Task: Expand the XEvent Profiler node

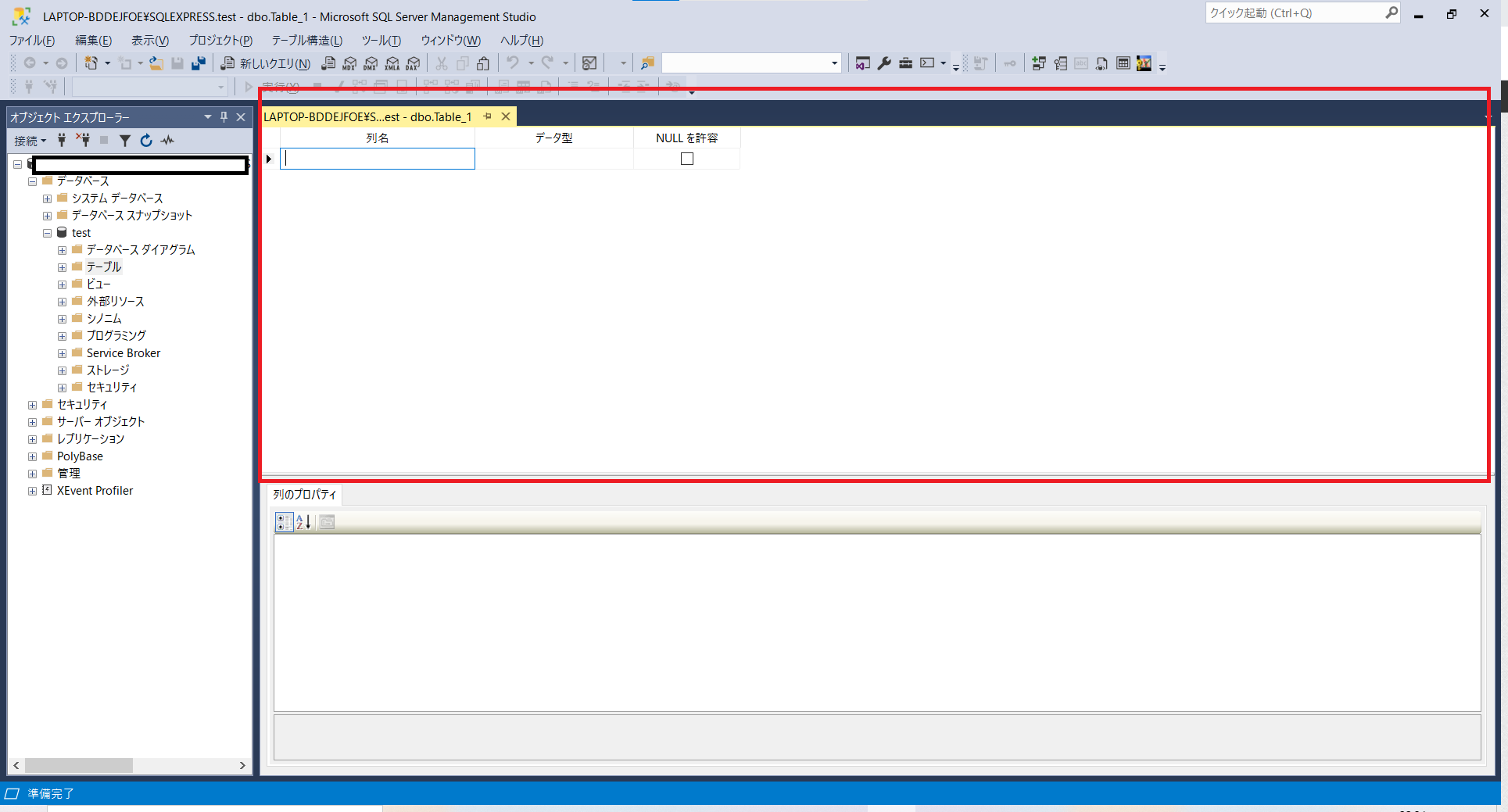Action: point(32,491)
